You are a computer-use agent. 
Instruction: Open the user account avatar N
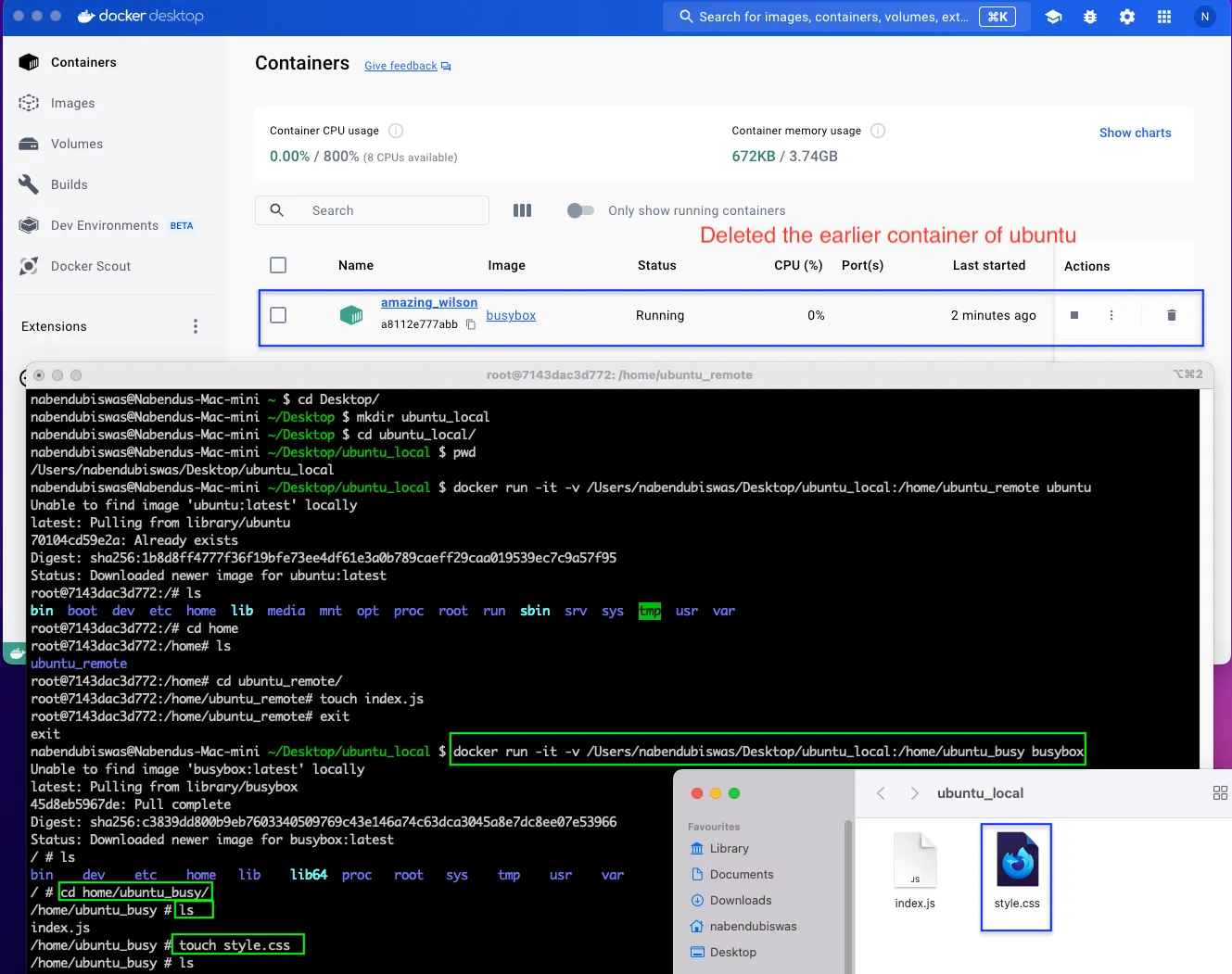[1204, 17]
